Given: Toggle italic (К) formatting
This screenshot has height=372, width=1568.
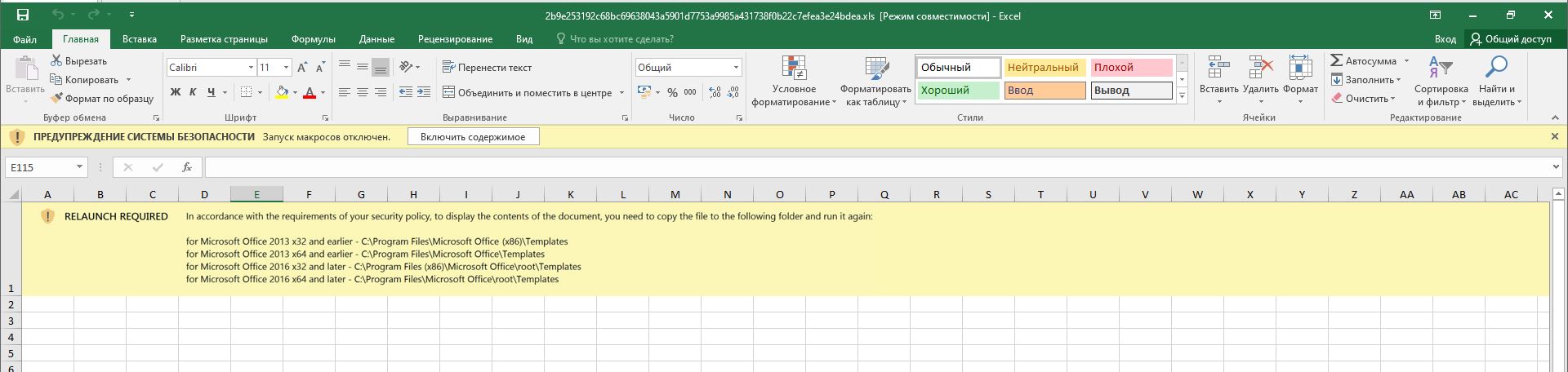Looking at the screenshot, I should pos(193,92).
